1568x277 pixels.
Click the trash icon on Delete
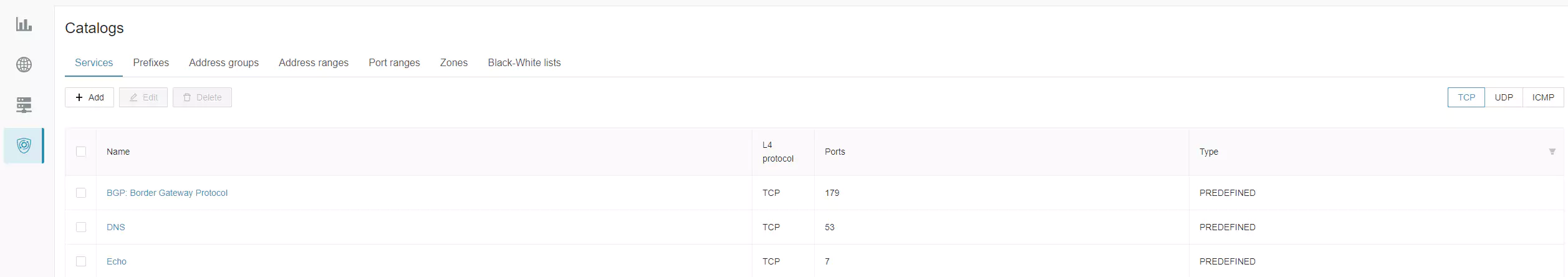187,97
